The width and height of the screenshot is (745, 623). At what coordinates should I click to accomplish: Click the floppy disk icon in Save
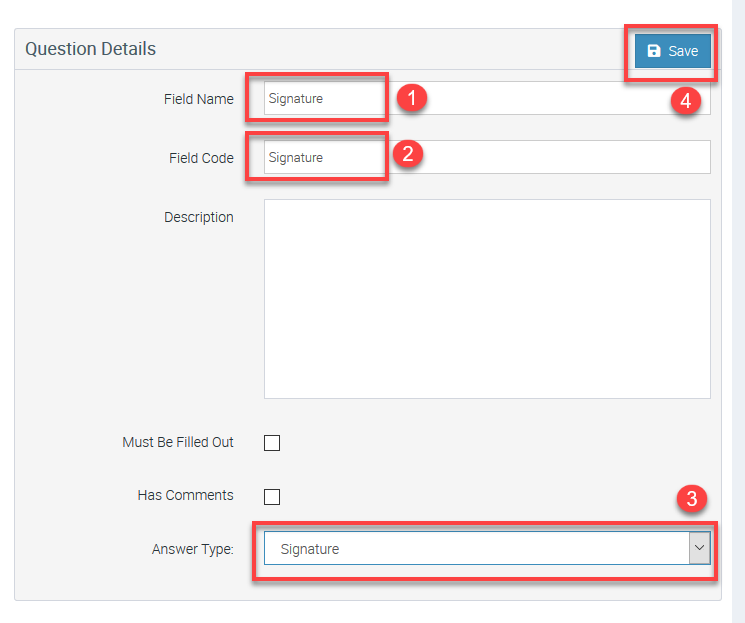coord(654,51)
